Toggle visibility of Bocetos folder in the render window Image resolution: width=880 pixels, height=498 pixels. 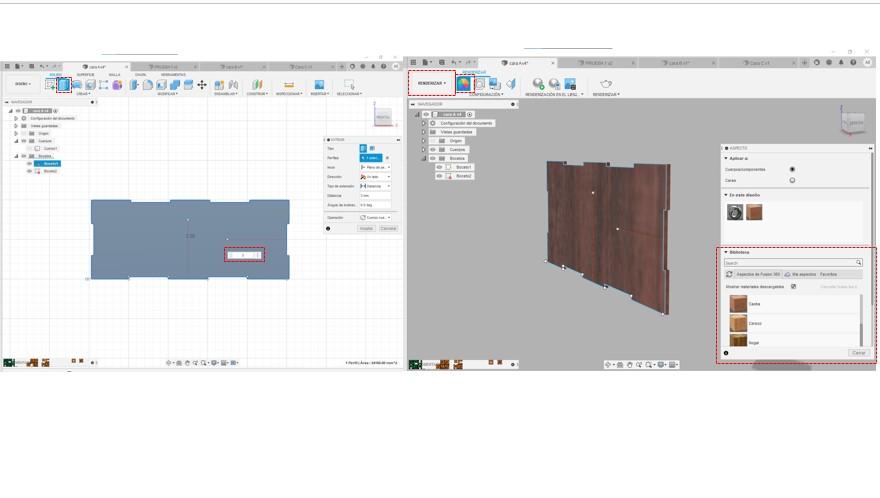pos(433,158)
